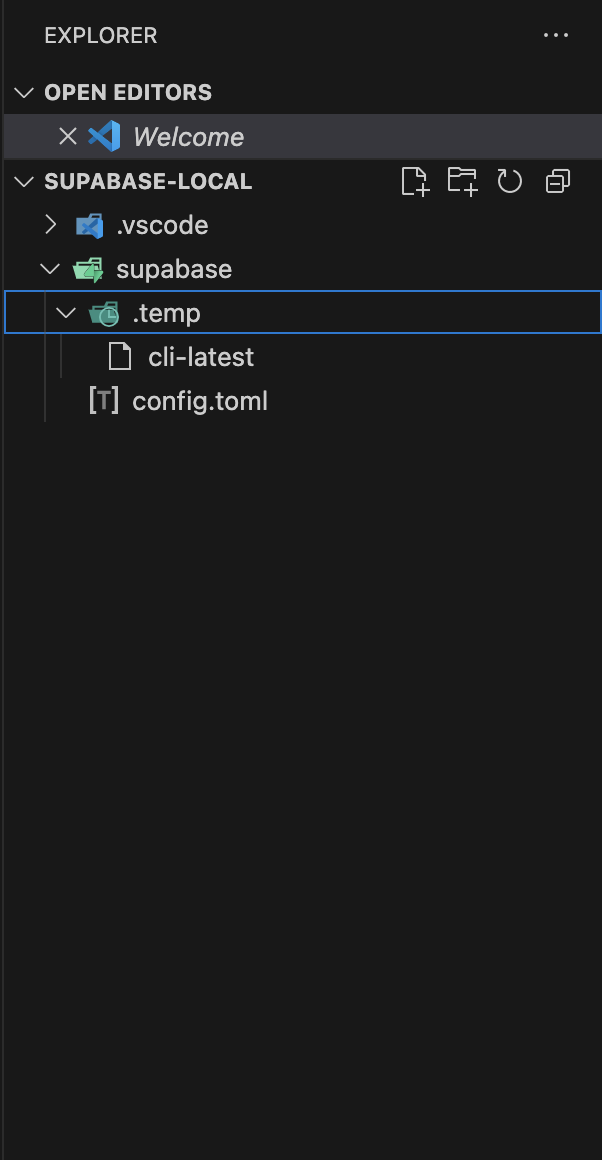Click the New Folder icon
Image resolution: width=602 pixels, height=1160 pixels.
tap(462, 181)
